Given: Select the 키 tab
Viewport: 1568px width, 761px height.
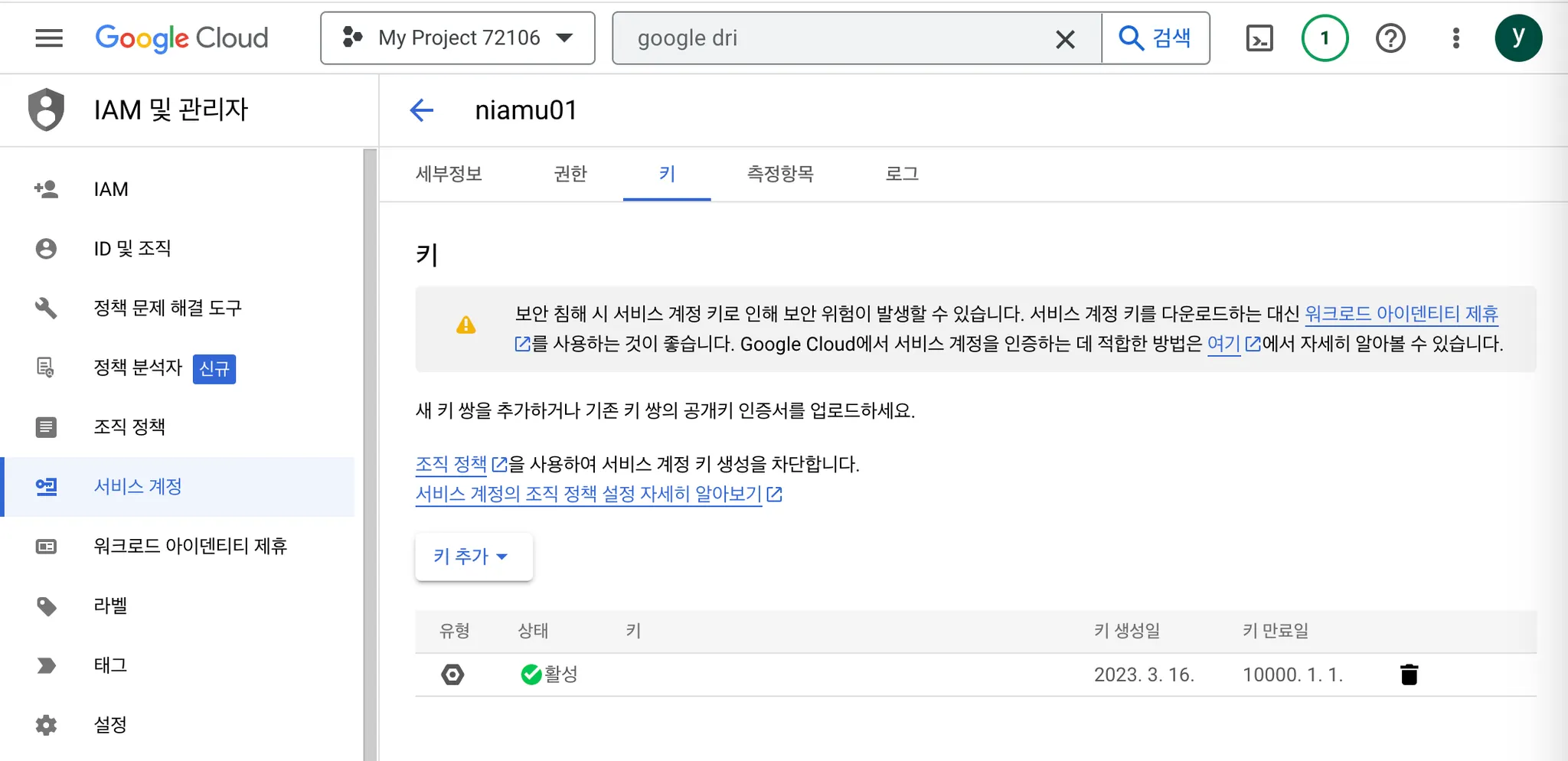Looking at the screenshot, I should pos(667,174).
